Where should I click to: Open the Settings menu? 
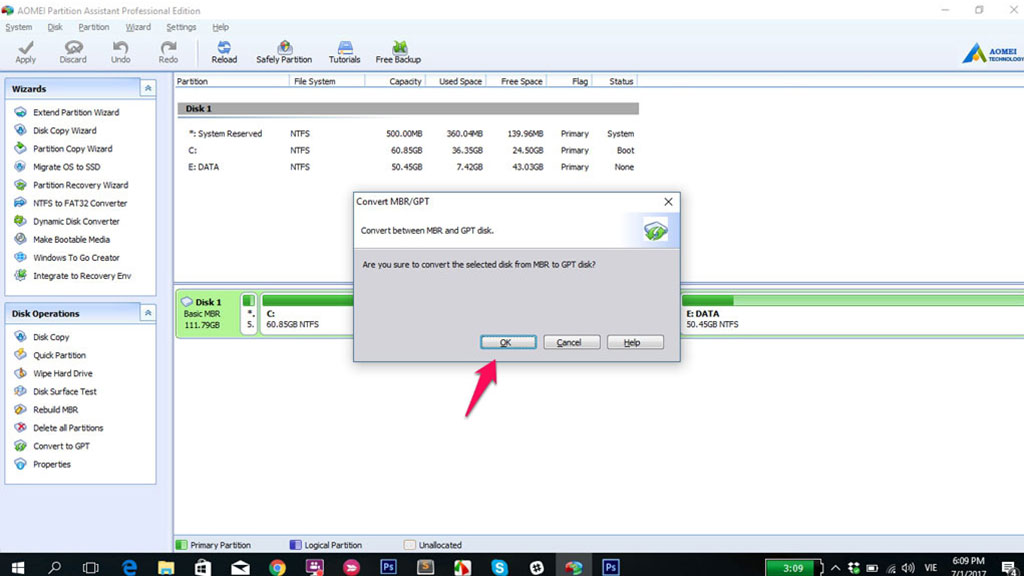[x=181, y=27]
